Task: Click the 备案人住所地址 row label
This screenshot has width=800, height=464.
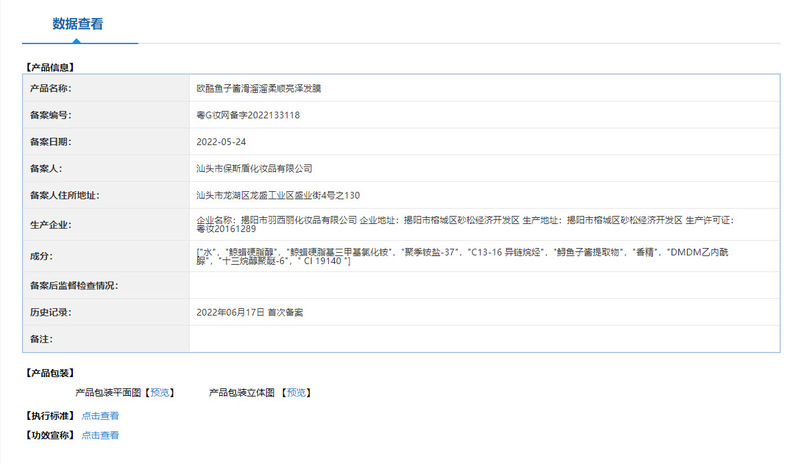Action: click(64, 196)
